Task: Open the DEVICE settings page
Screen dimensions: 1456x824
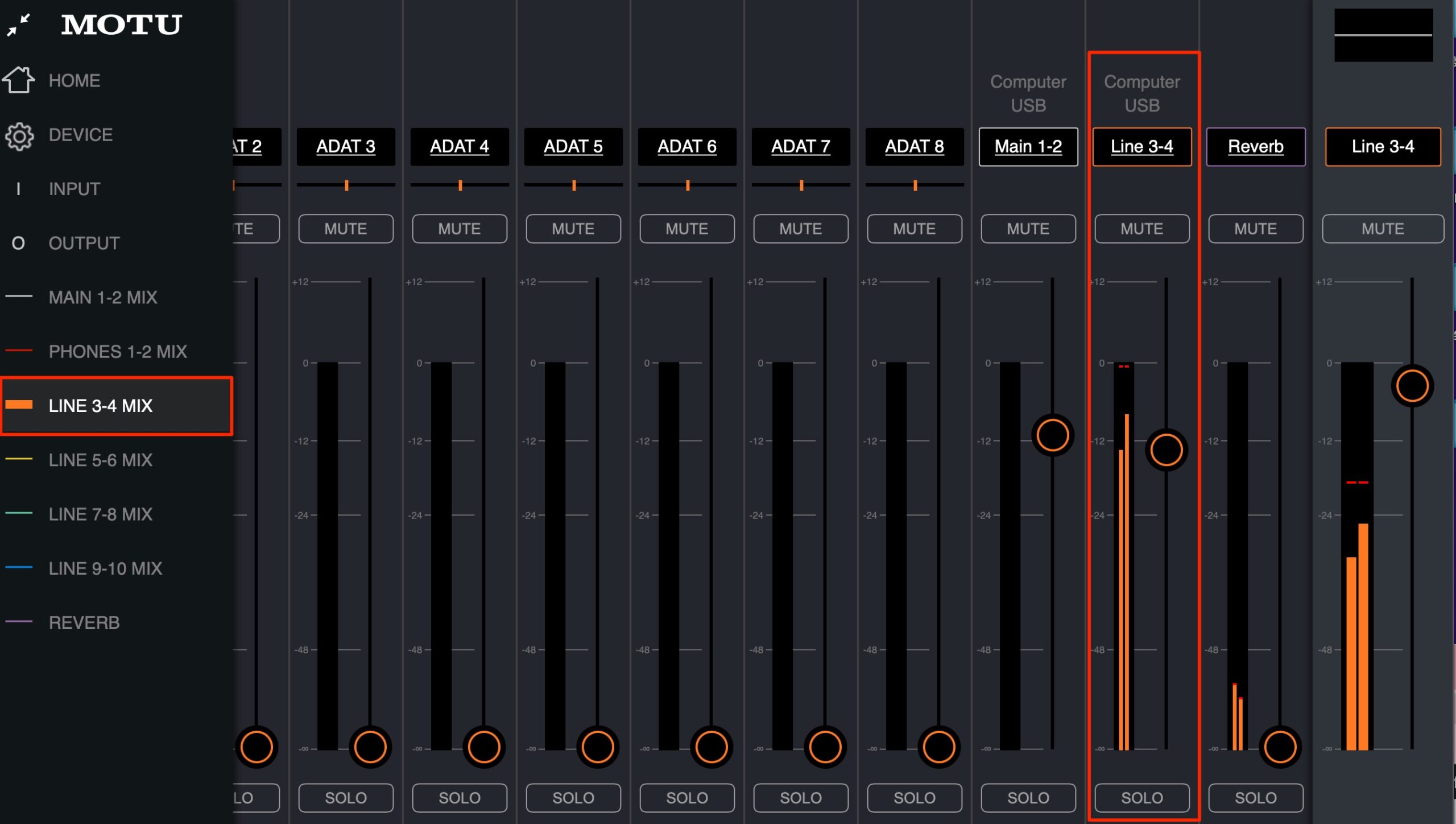Action: point(81,135)
